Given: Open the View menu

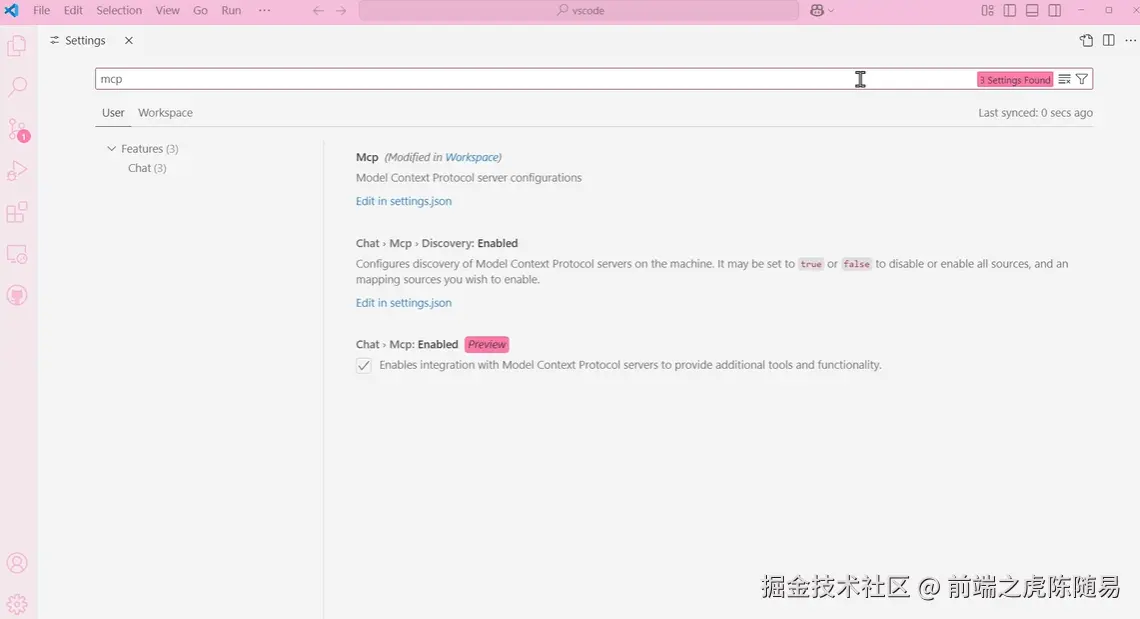Looking at the screenshot, I should click(167, 10).
